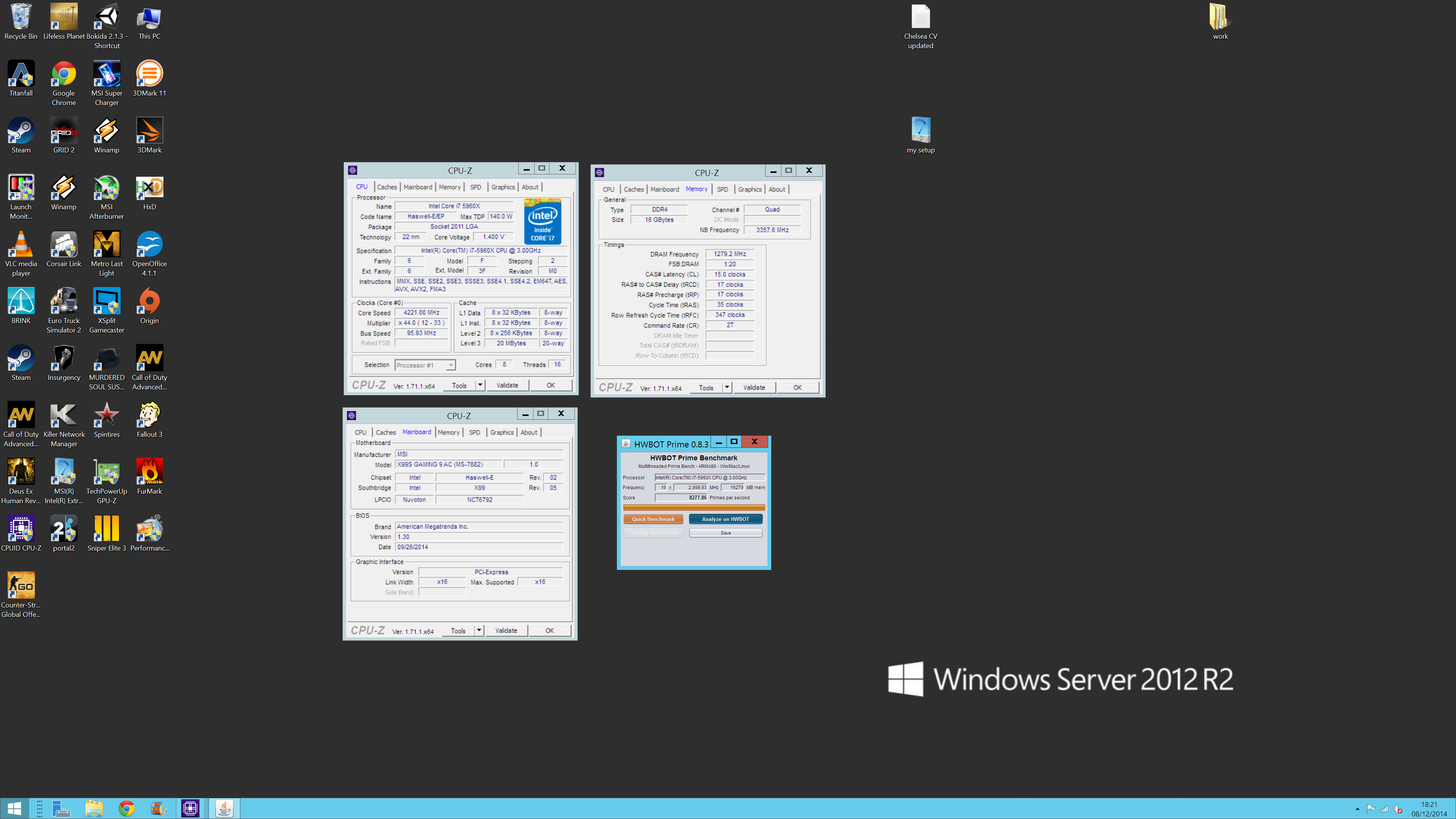
Task: Open Corsair Link desktop icon
Action: pyautogui.click(x=63, y=249)
